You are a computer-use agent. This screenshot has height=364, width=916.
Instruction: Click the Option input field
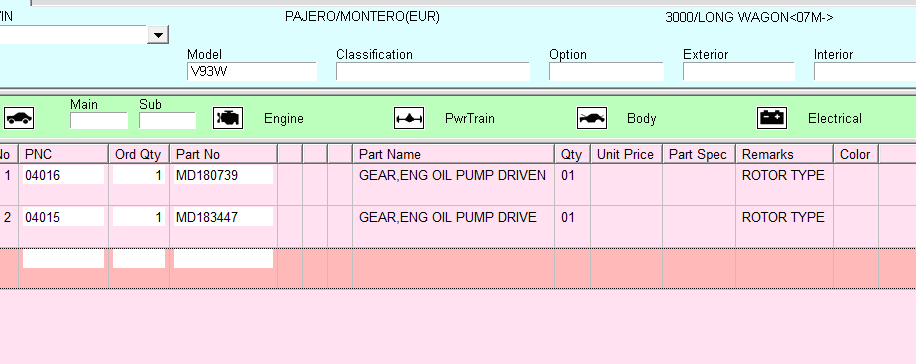coord(606,71)
